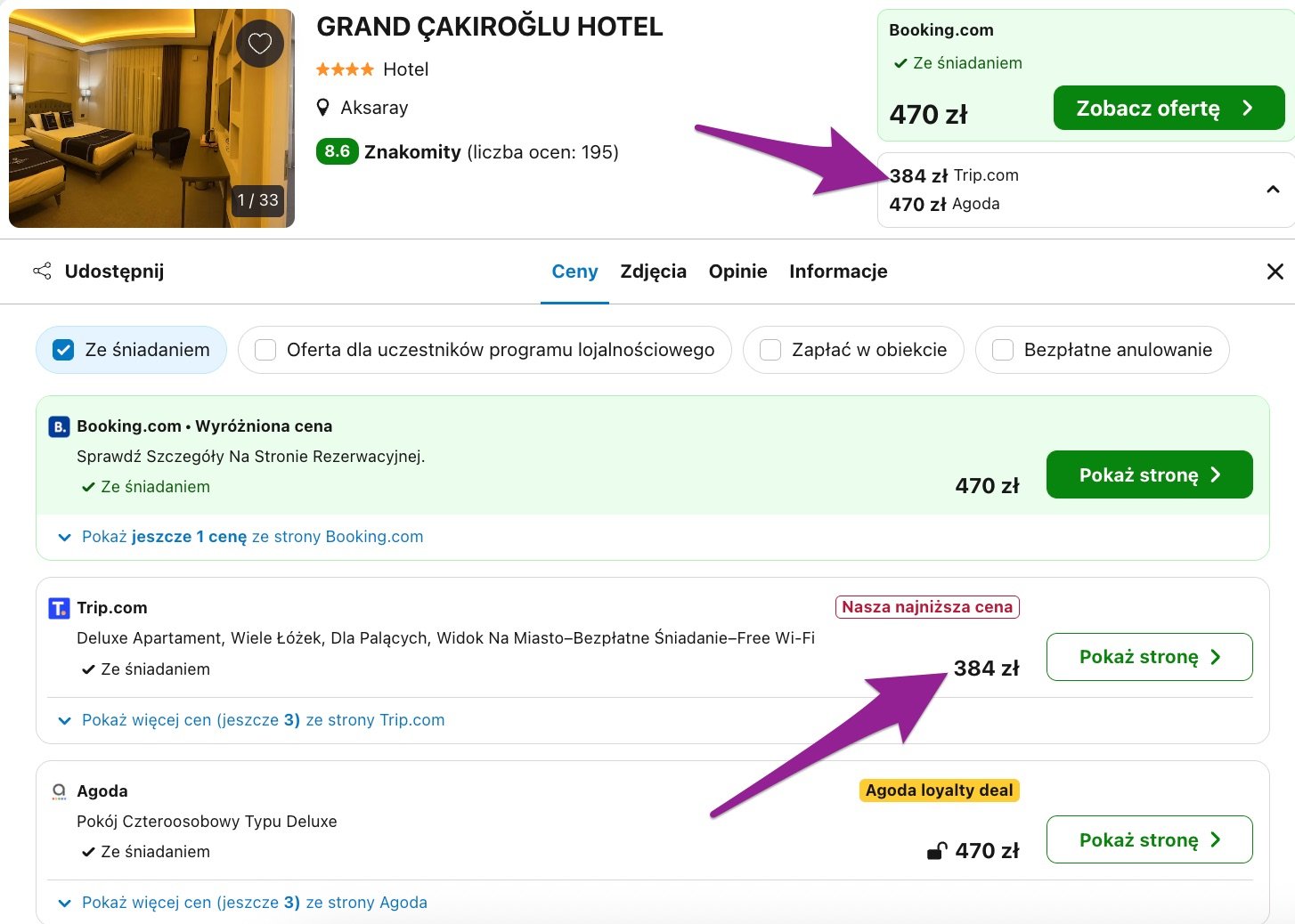Click Pokaż stronę for Booking.com
The image size is (1295, 924).
click(x=1149, y=474)
